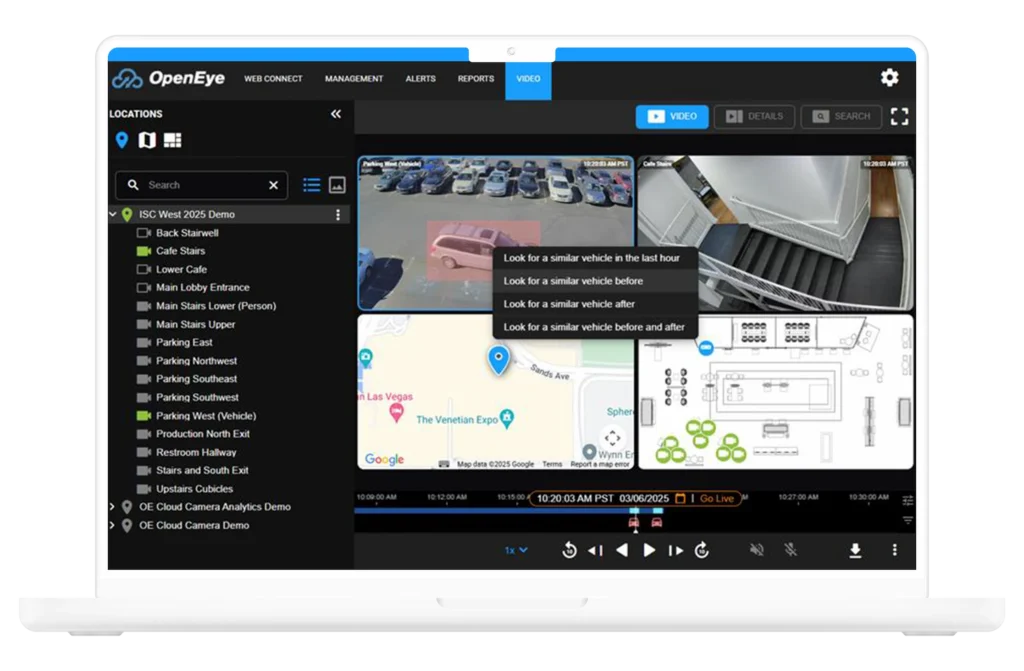Click Go Live in timeline

(716, 499)
